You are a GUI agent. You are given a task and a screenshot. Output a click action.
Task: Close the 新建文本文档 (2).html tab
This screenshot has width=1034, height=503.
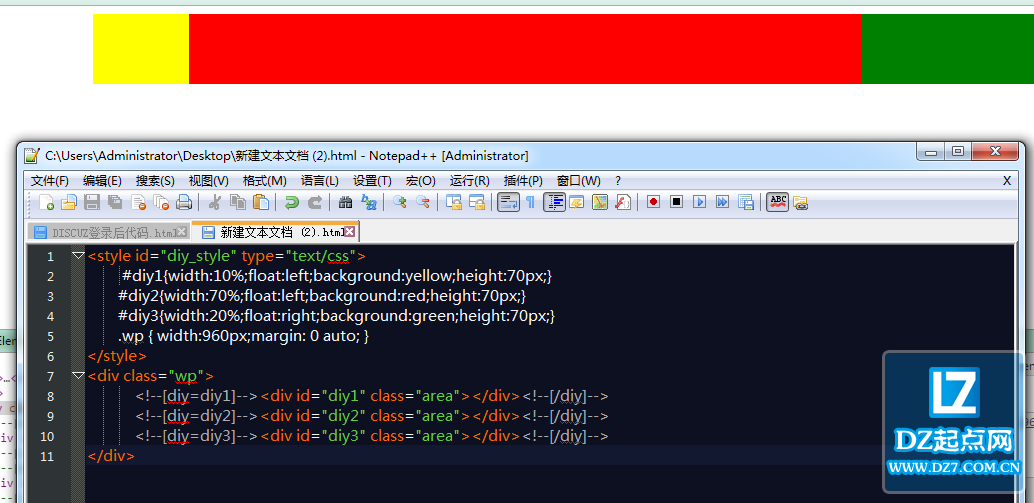tap(350, 232)
